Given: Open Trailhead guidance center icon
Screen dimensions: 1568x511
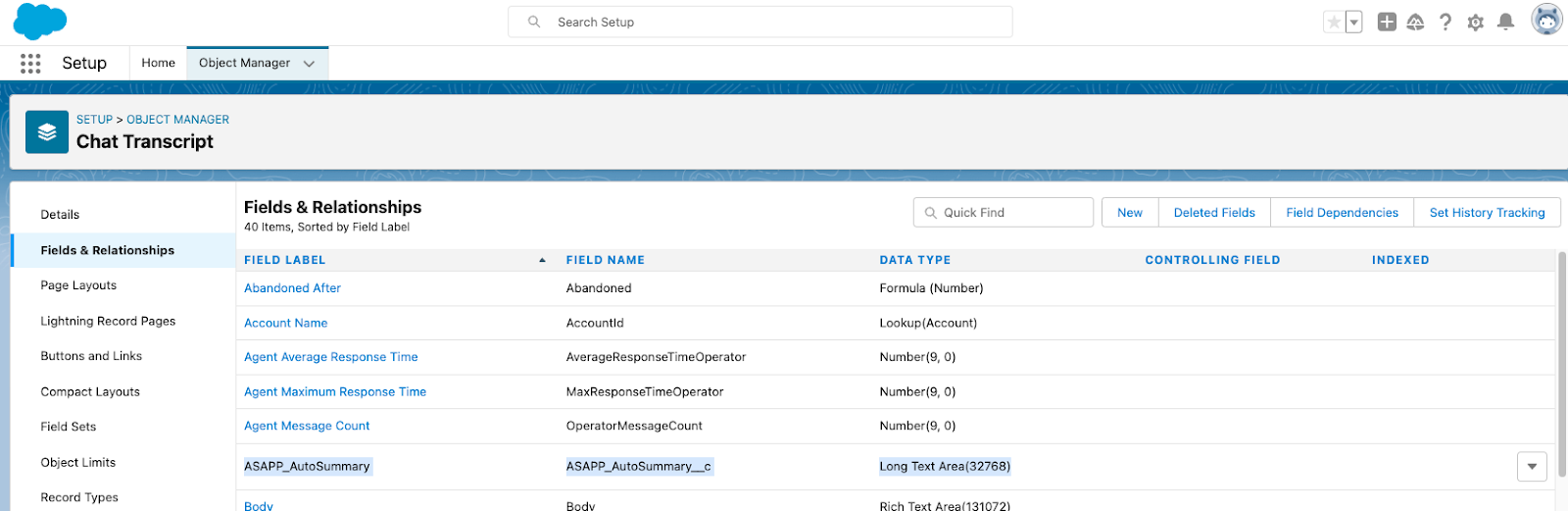Looking at the screenshot, I should (x=1415, y=23).
